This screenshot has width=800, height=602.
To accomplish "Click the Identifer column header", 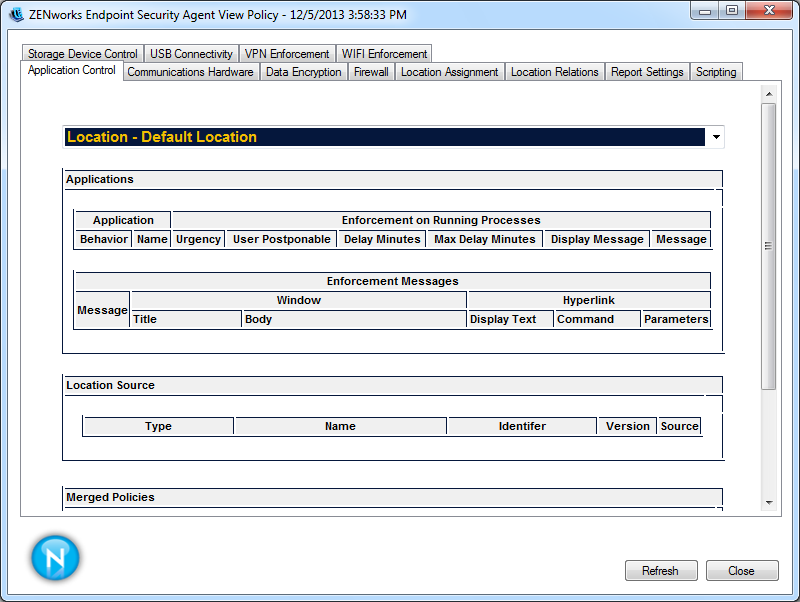I will click(x=522, y=427).
